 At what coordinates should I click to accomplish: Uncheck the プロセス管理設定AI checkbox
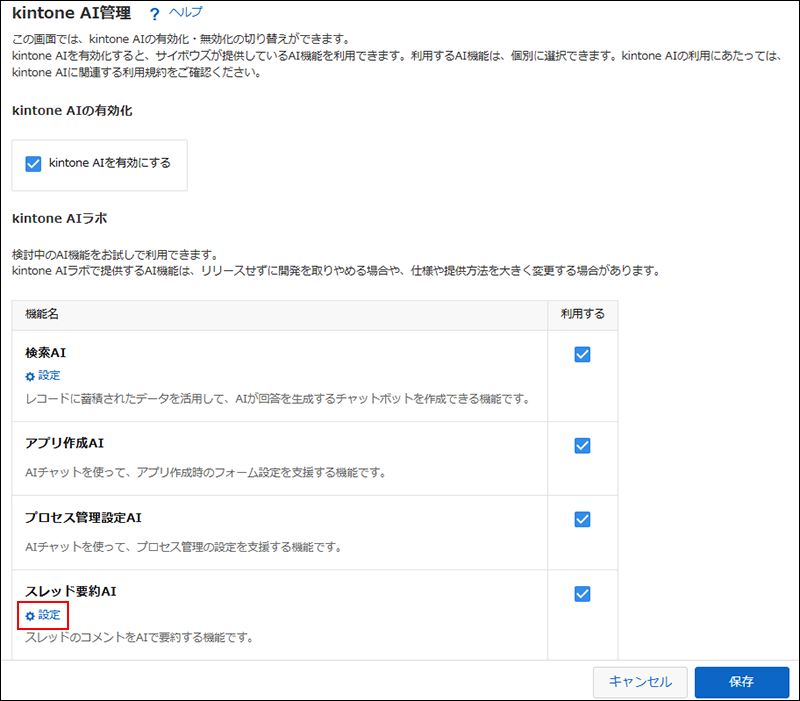pyautogui.click(x=582, y=519)
